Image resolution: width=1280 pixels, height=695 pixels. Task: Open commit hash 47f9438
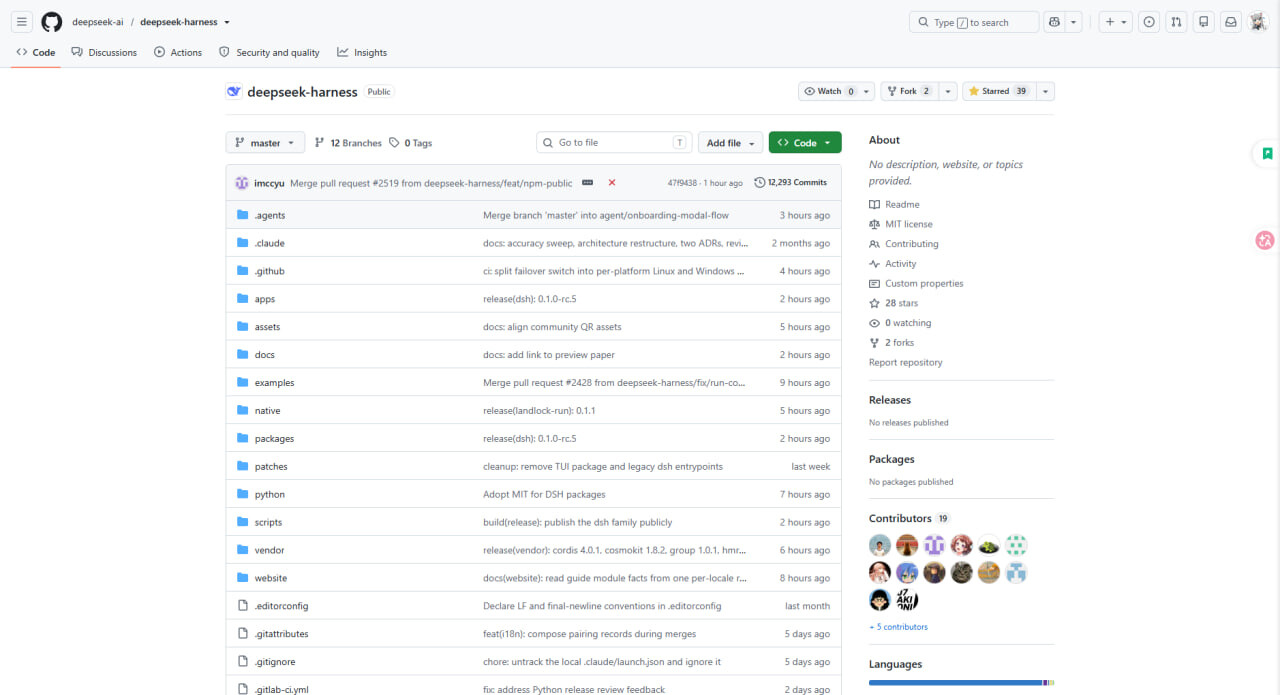pyautogui.click(x=683, y=183)
